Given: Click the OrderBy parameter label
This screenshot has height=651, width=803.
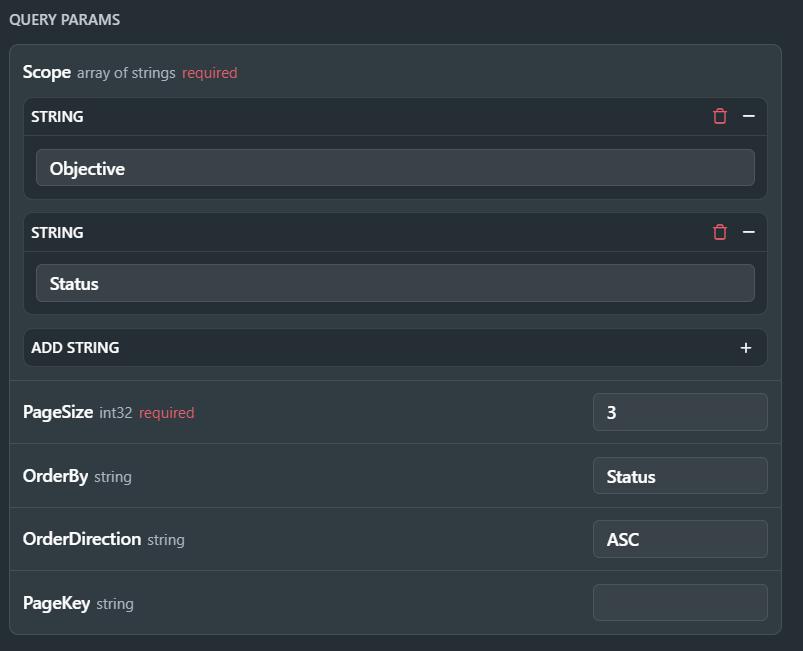Looking at the screenshot, I should [55, 476].
